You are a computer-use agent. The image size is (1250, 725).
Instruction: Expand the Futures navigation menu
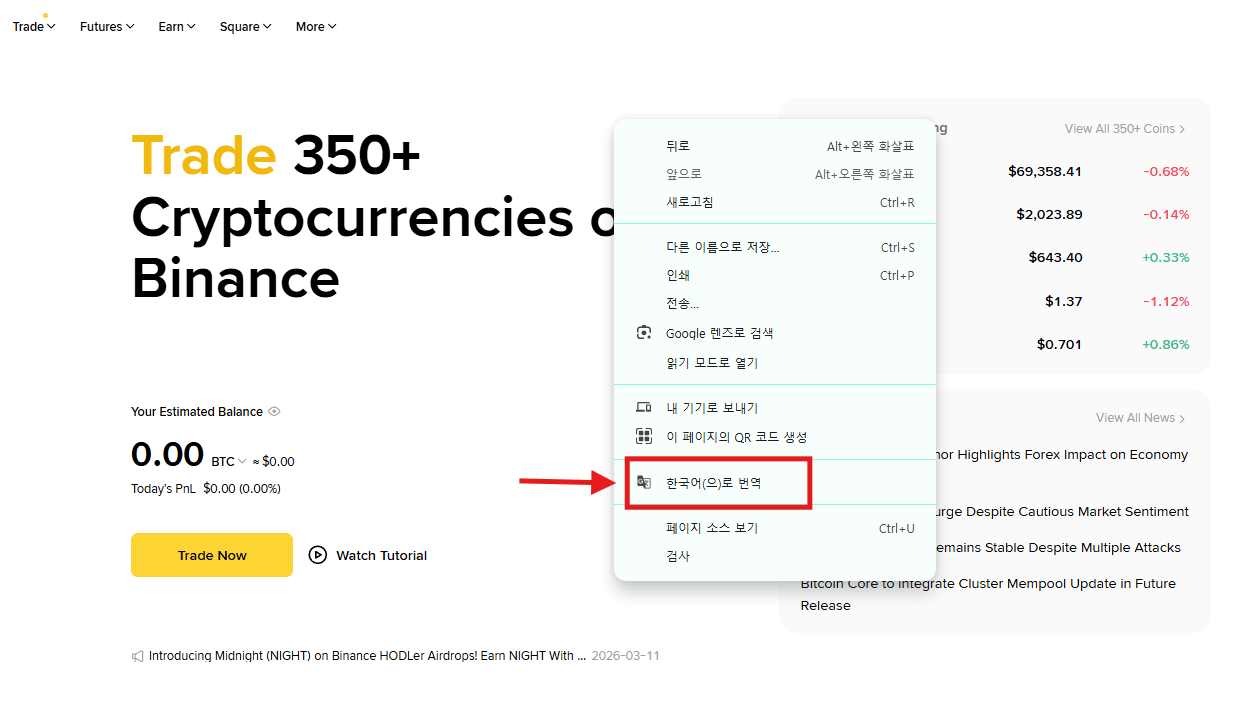[x=107, y=27]
